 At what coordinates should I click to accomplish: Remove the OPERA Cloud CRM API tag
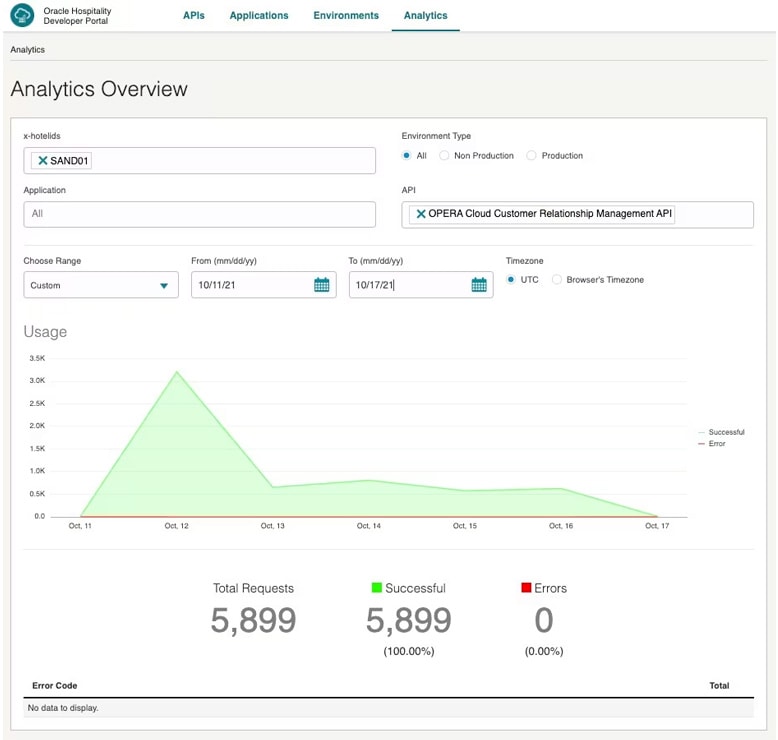421,214
